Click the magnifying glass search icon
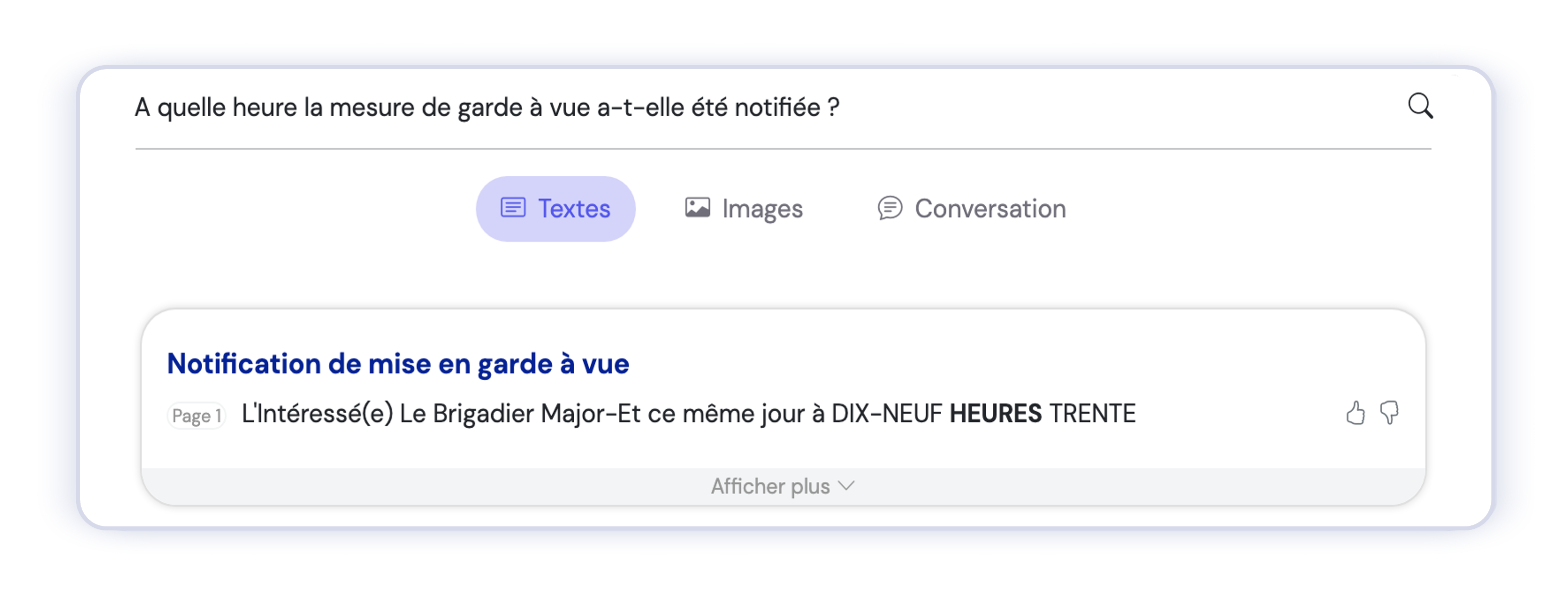 pos(1420,106)
